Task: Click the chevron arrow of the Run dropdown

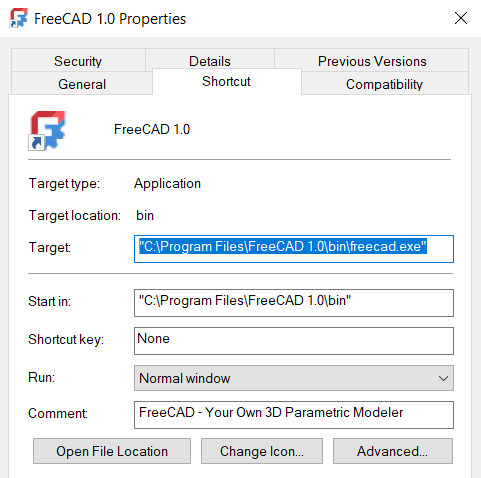Action: (443, 378)
